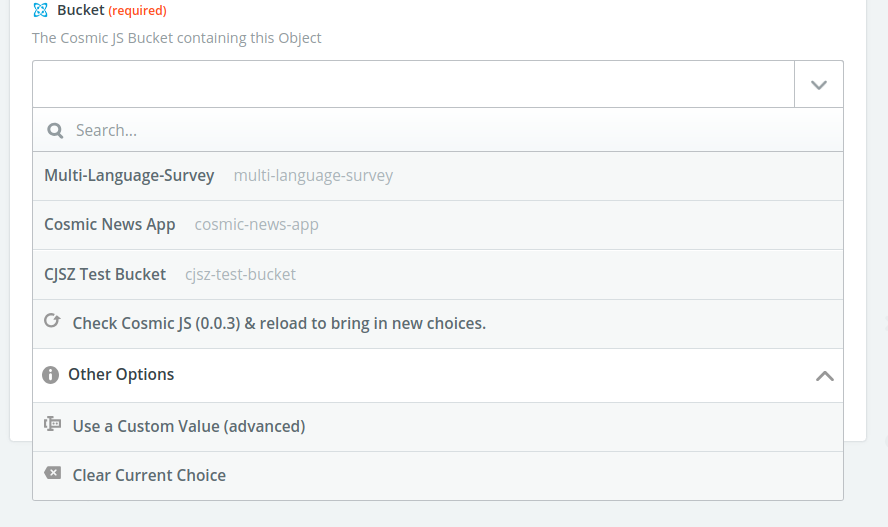Screen dimensions: 888x527
Task: Click the Cosmic JS logo beside Bucket
Action: tap(40, 11)
